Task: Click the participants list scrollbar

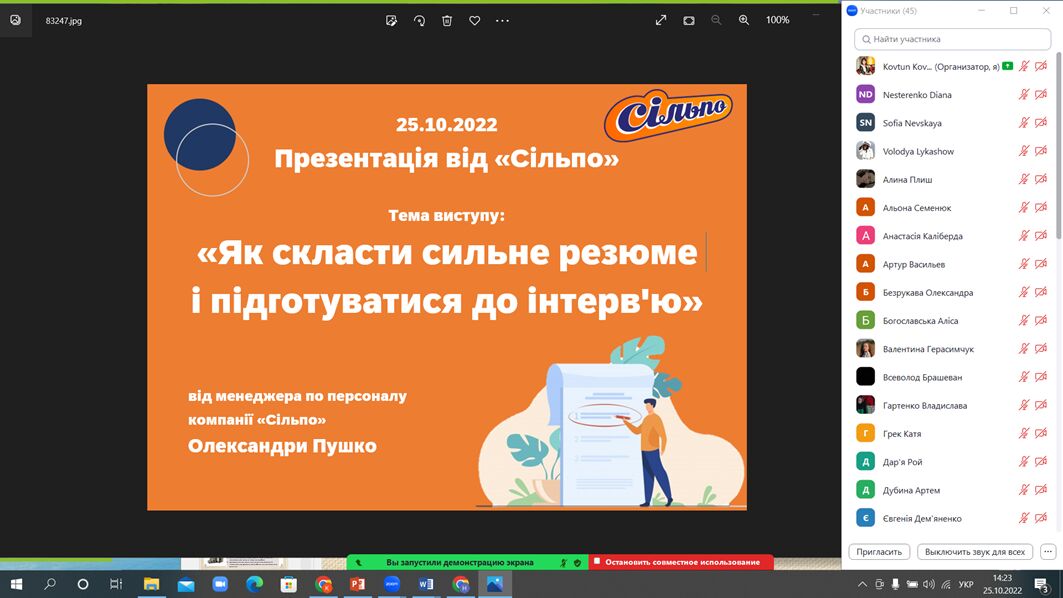Action: (1059, 146)
